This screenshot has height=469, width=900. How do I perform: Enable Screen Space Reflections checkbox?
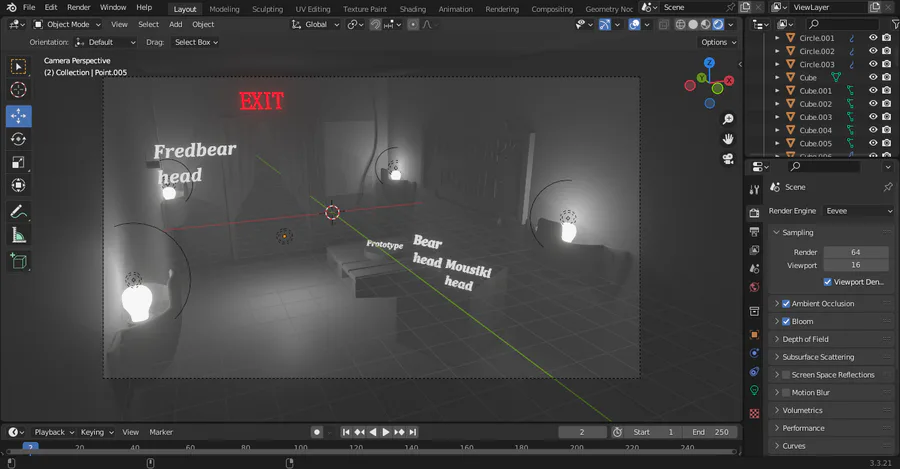[786, 375]
